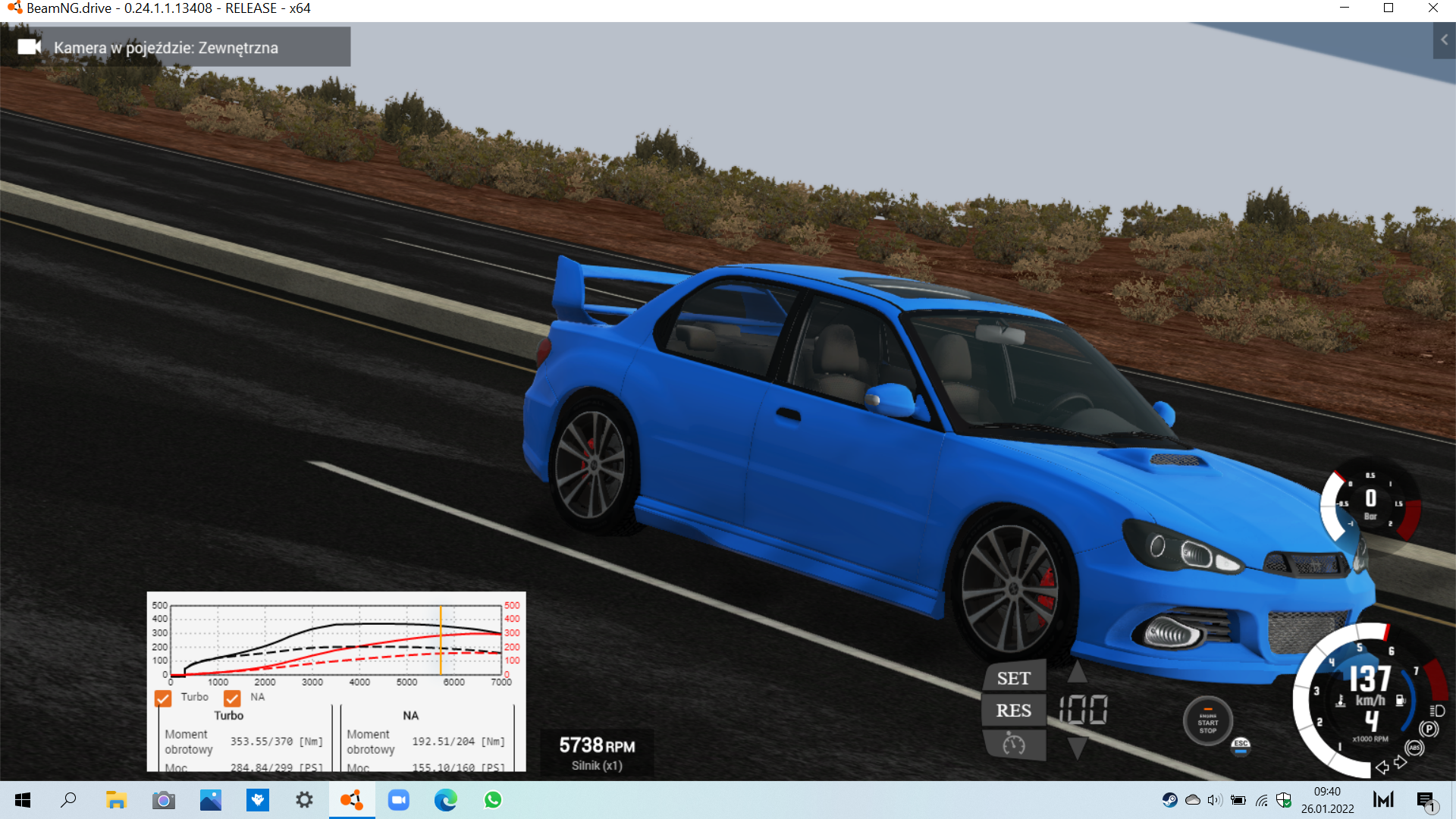Viewport: 1456px width, 819px height.
Task: Click the parking brake indicator icon
Action: click(1429, 729)
